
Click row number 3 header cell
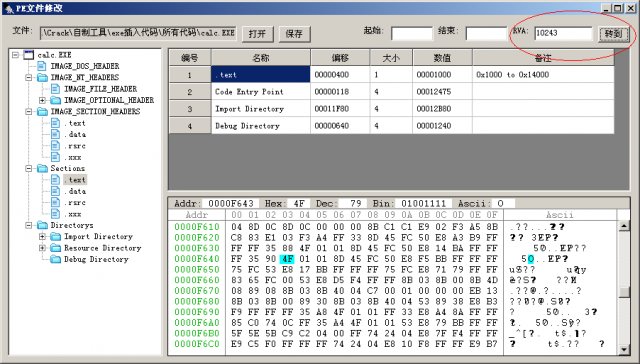[190, 109]
